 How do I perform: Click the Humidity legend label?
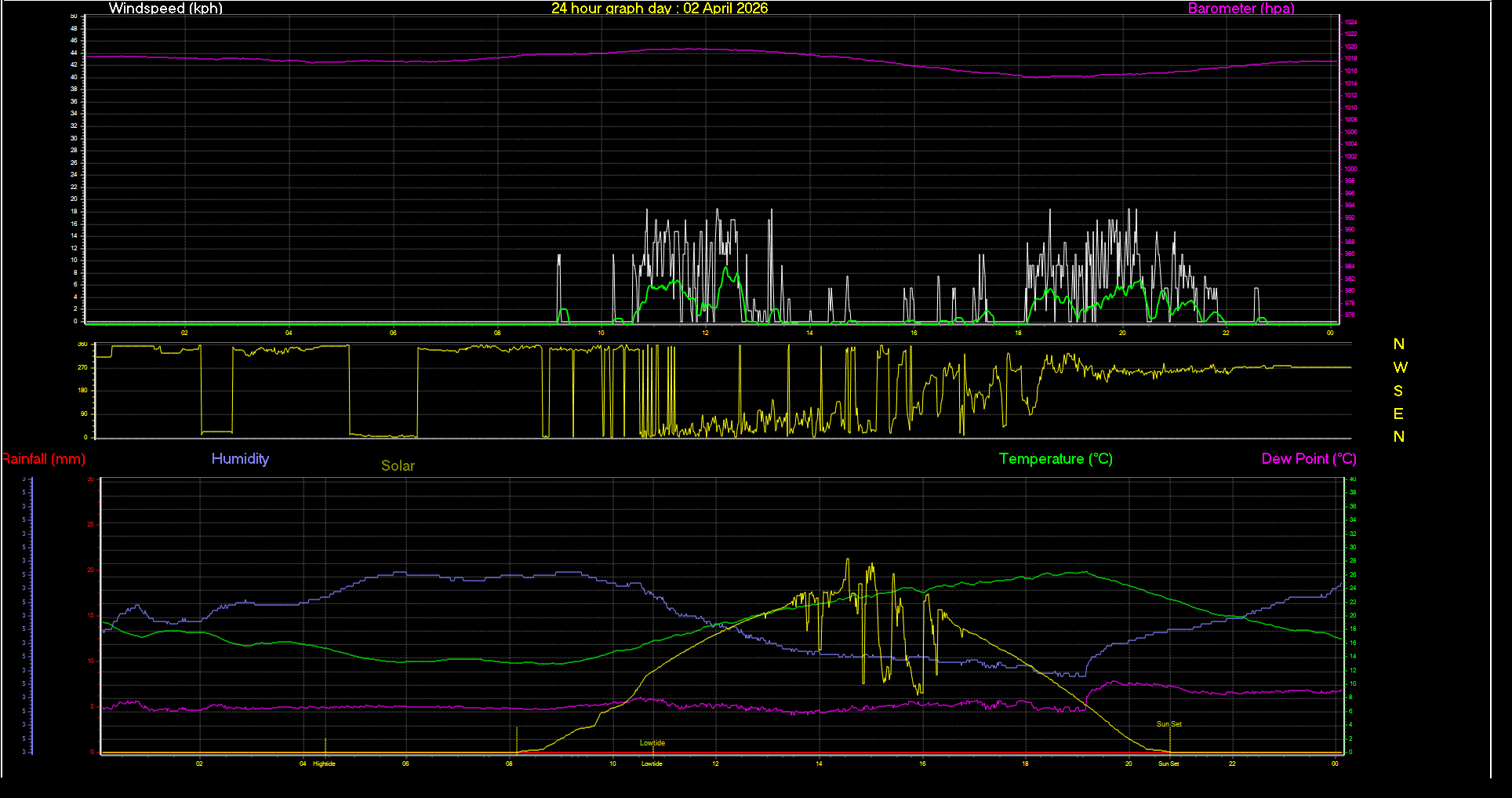click(x=240, y=459)
